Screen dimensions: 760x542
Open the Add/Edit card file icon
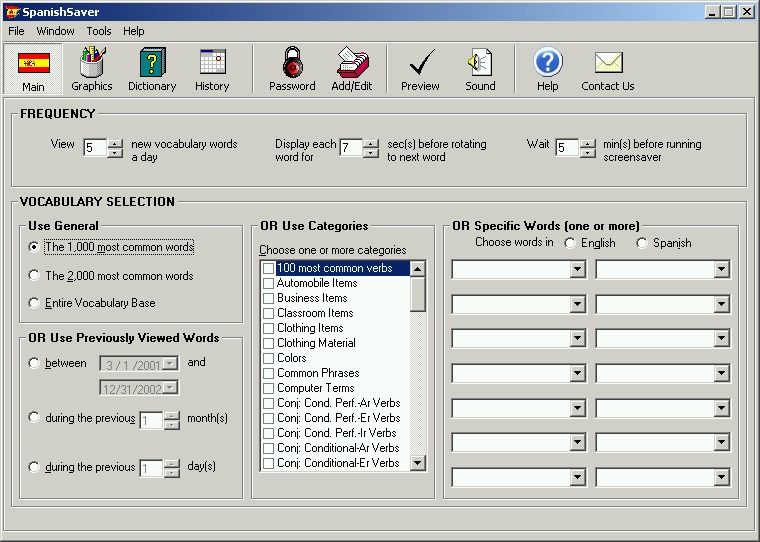[x=352, y=69]
